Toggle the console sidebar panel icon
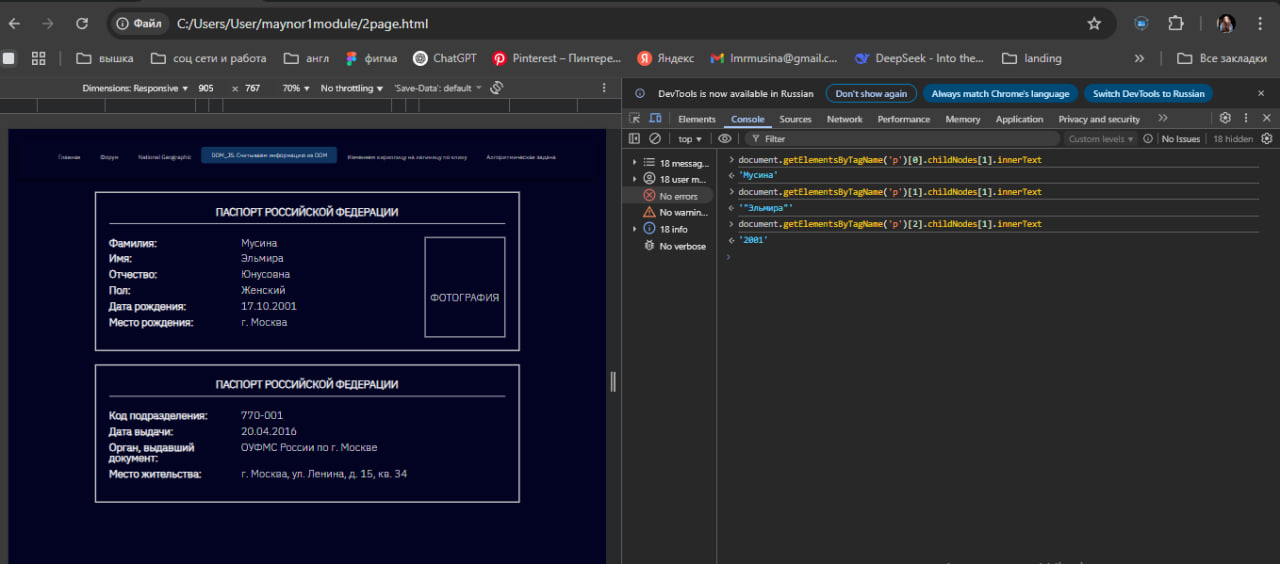The height and width of the screenshot is (564, 1280). coord(634,139)
